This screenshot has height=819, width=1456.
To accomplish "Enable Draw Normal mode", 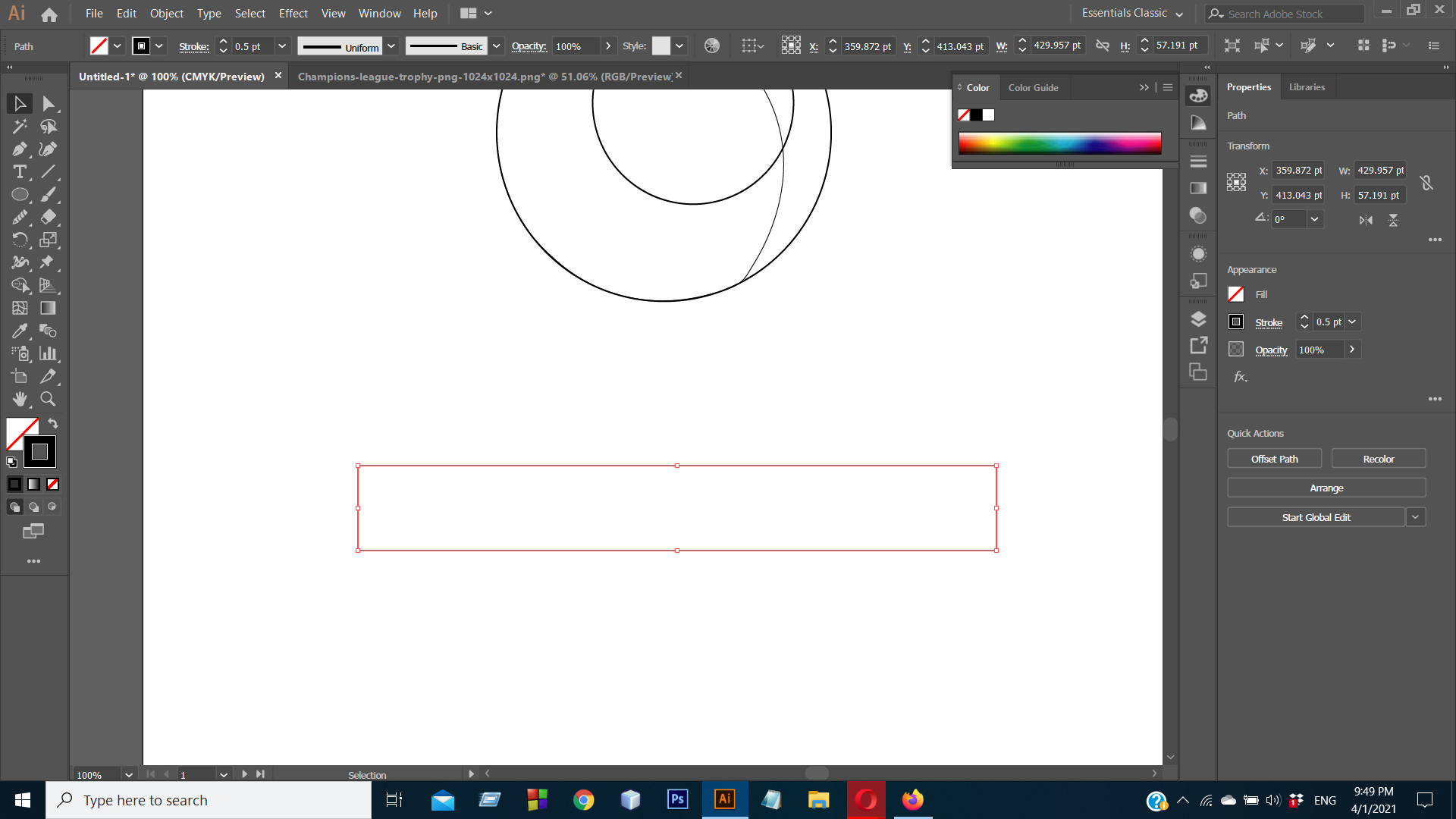I will point(14,507).
